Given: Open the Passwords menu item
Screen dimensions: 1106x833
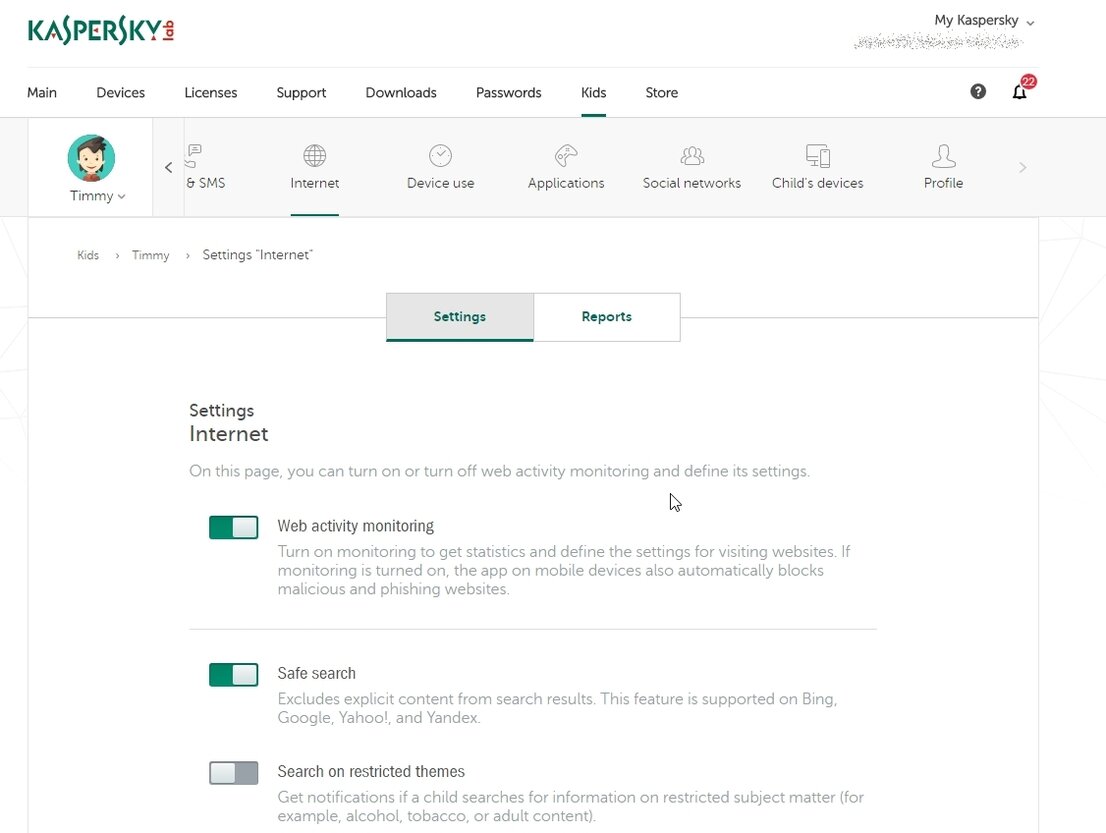Looking at the screenshot, I should (508, 92).
